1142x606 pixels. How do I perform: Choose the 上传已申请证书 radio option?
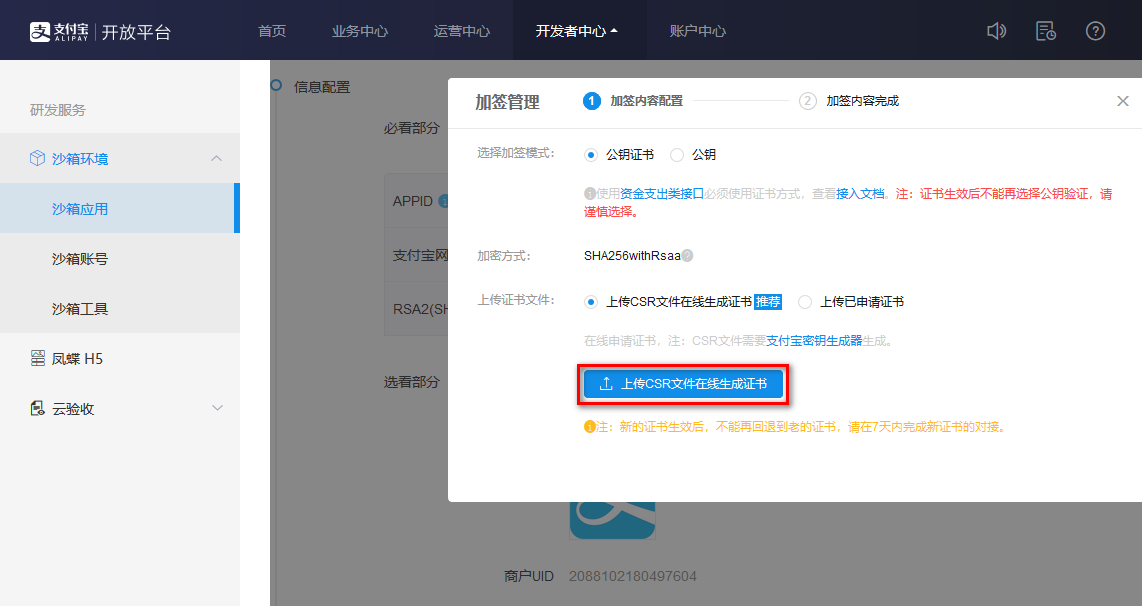click(805, 302)
